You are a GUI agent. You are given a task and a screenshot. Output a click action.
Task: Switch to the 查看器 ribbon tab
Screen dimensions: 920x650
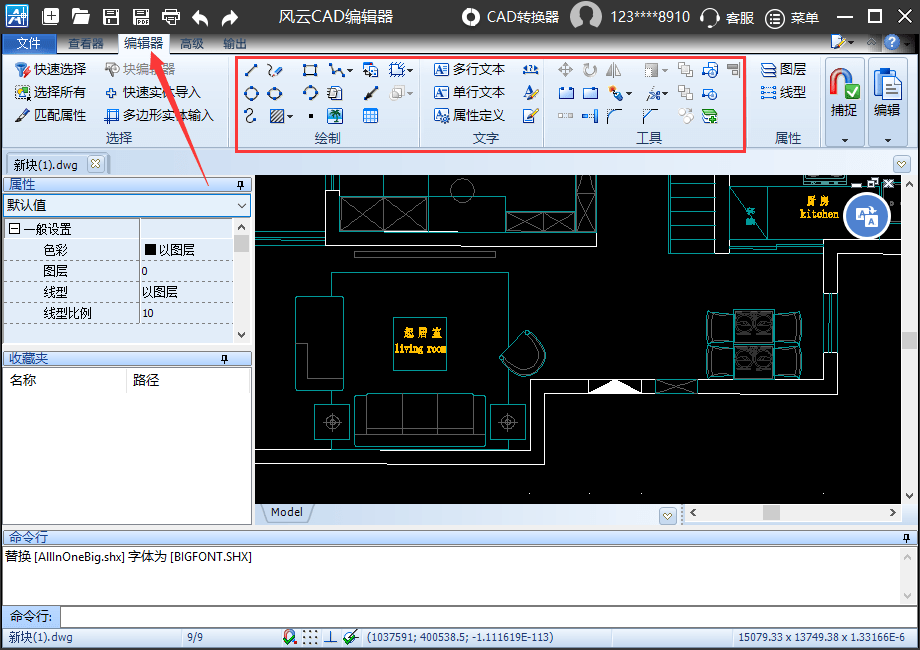point(86,43)
